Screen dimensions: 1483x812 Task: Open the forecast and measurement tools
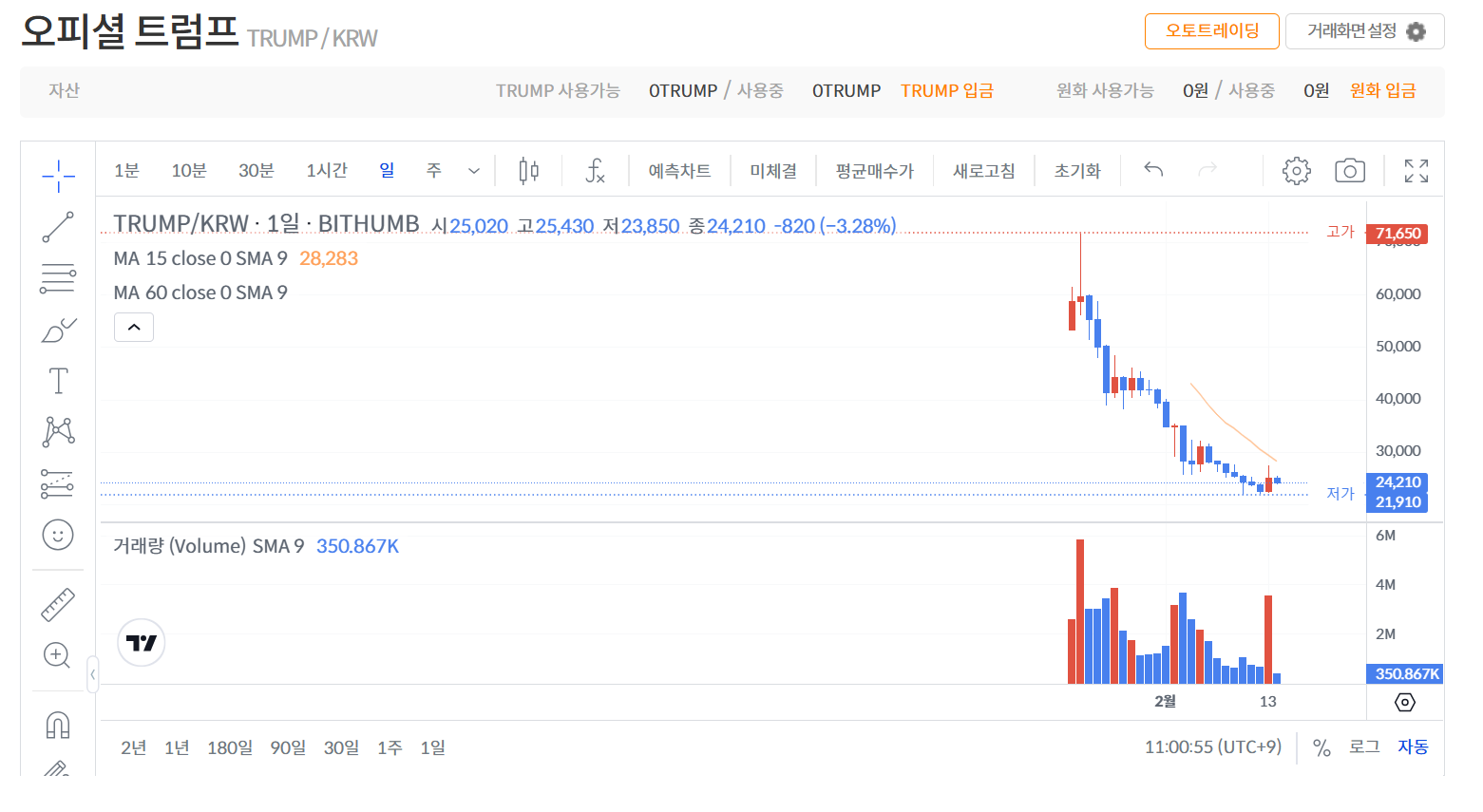point(58,483)
